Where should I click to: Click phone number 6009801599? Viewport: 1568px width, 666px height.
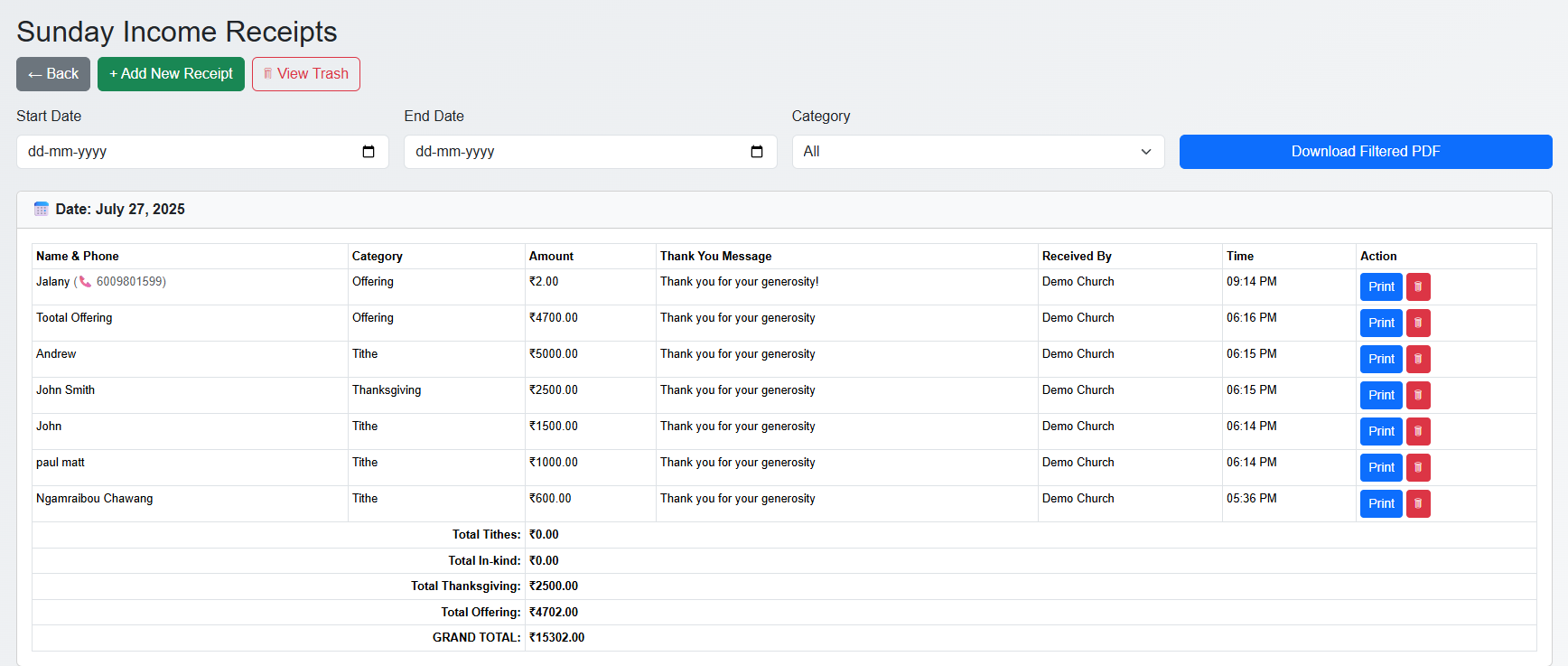pyautogui.click(x=129, y=282)
